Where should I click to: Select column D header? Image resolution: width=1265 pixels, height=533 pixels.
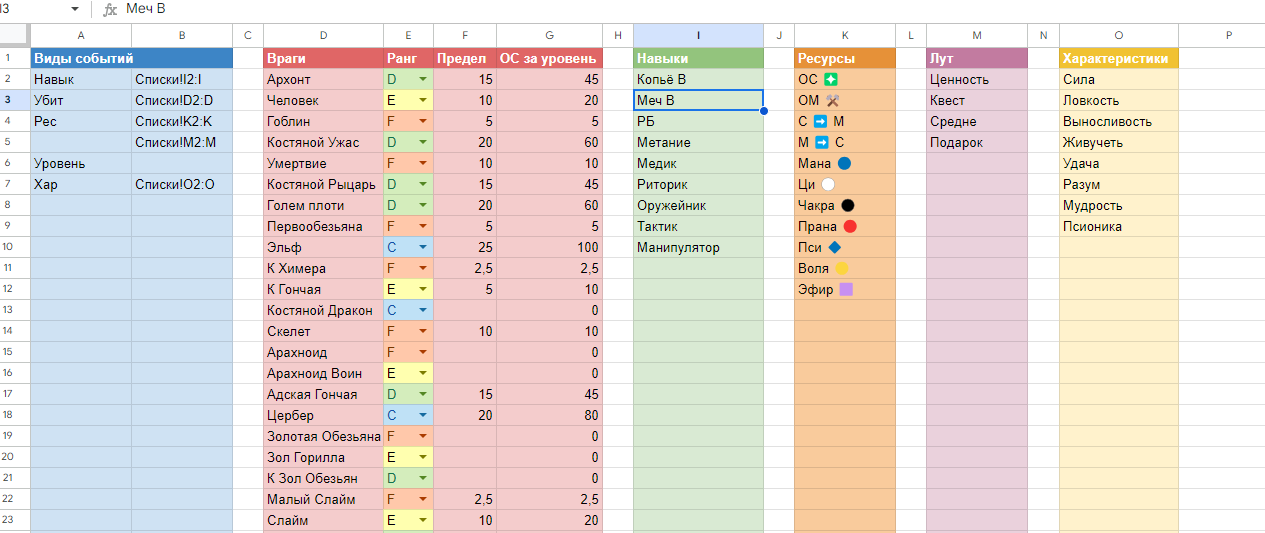click(x=323, y=36)
